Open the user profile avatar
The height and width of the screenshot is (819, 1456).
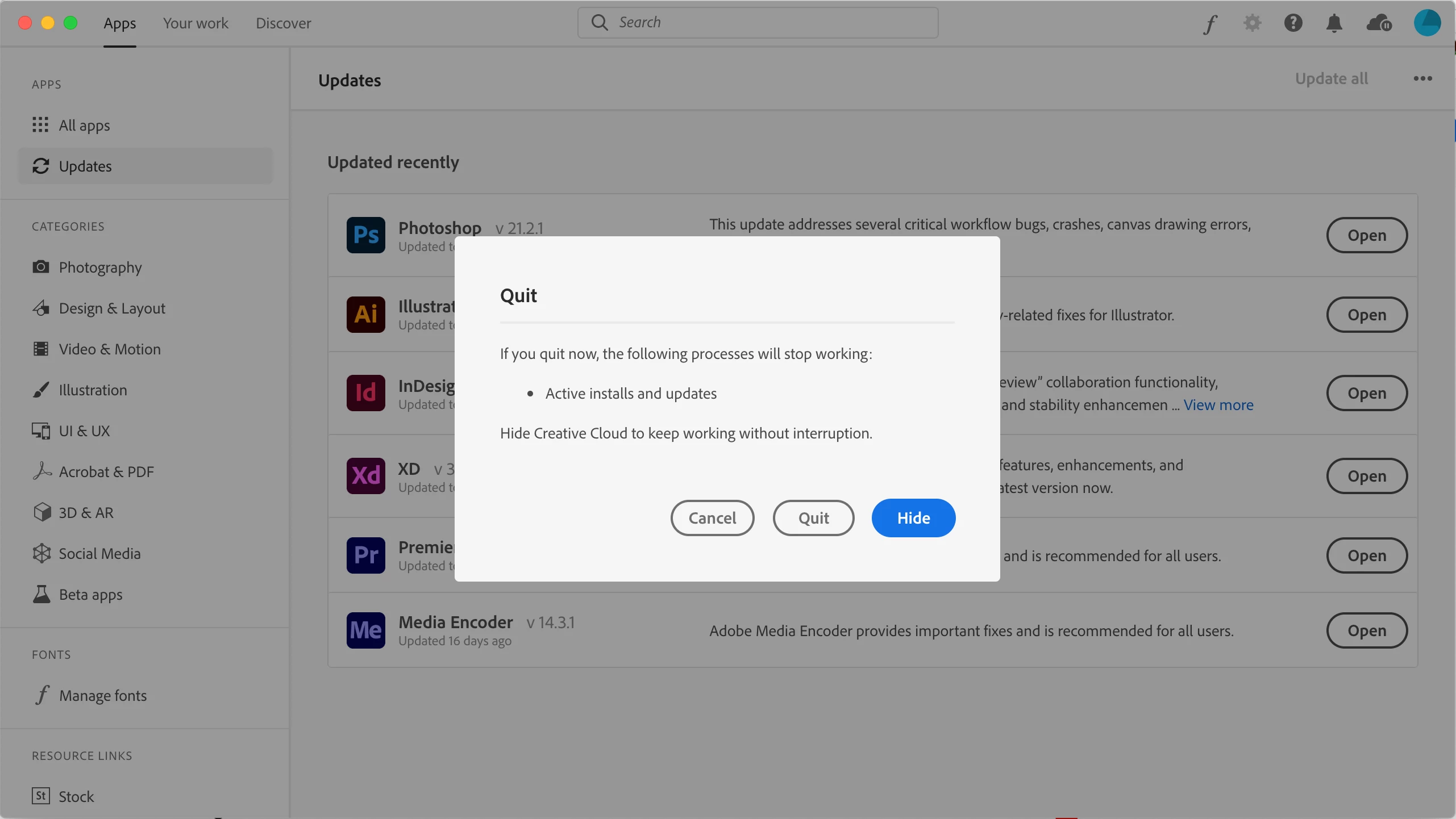[1427, 23]
